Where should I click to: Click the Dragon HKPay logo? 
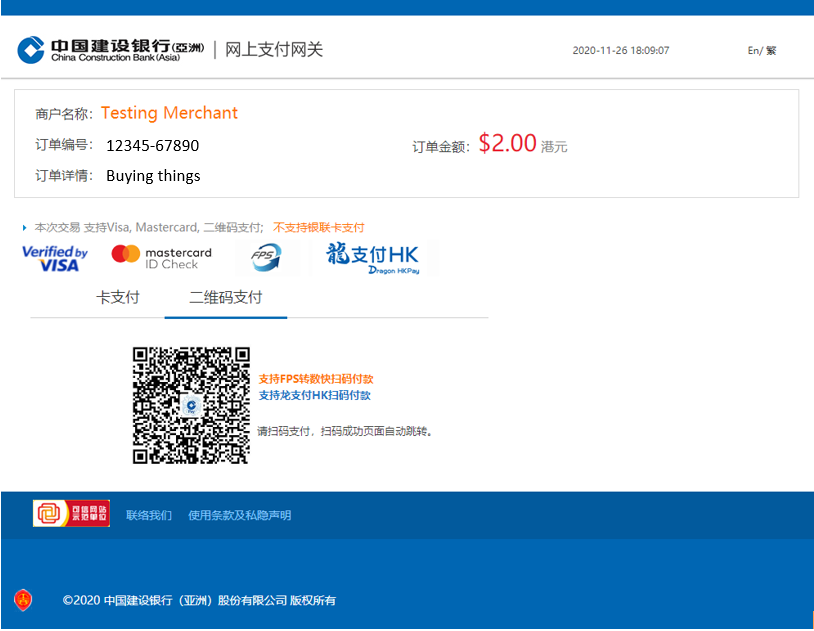373,258
